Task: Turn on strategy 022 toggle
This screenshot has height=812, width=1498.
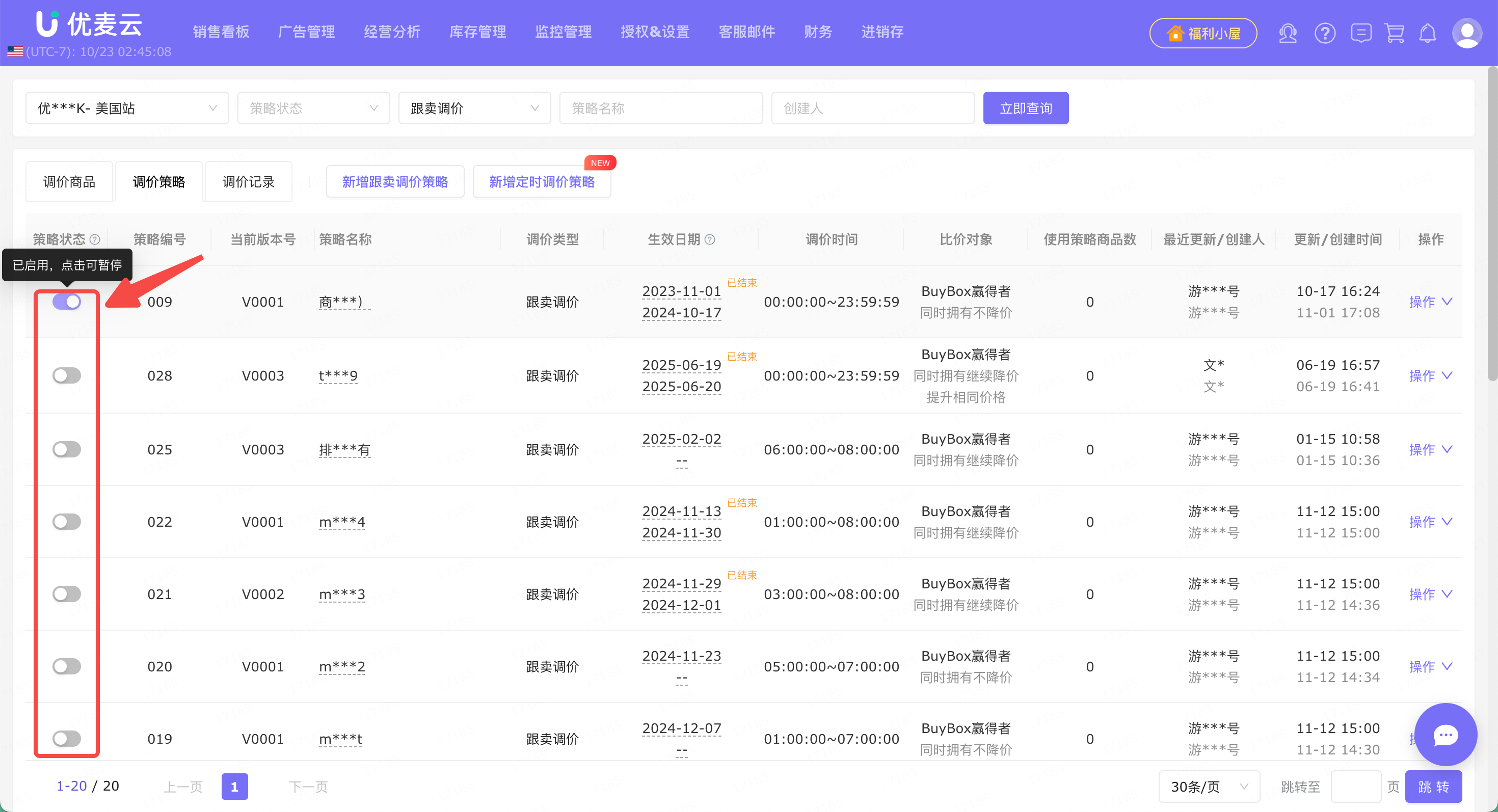Action: click(x=67, y=521)
